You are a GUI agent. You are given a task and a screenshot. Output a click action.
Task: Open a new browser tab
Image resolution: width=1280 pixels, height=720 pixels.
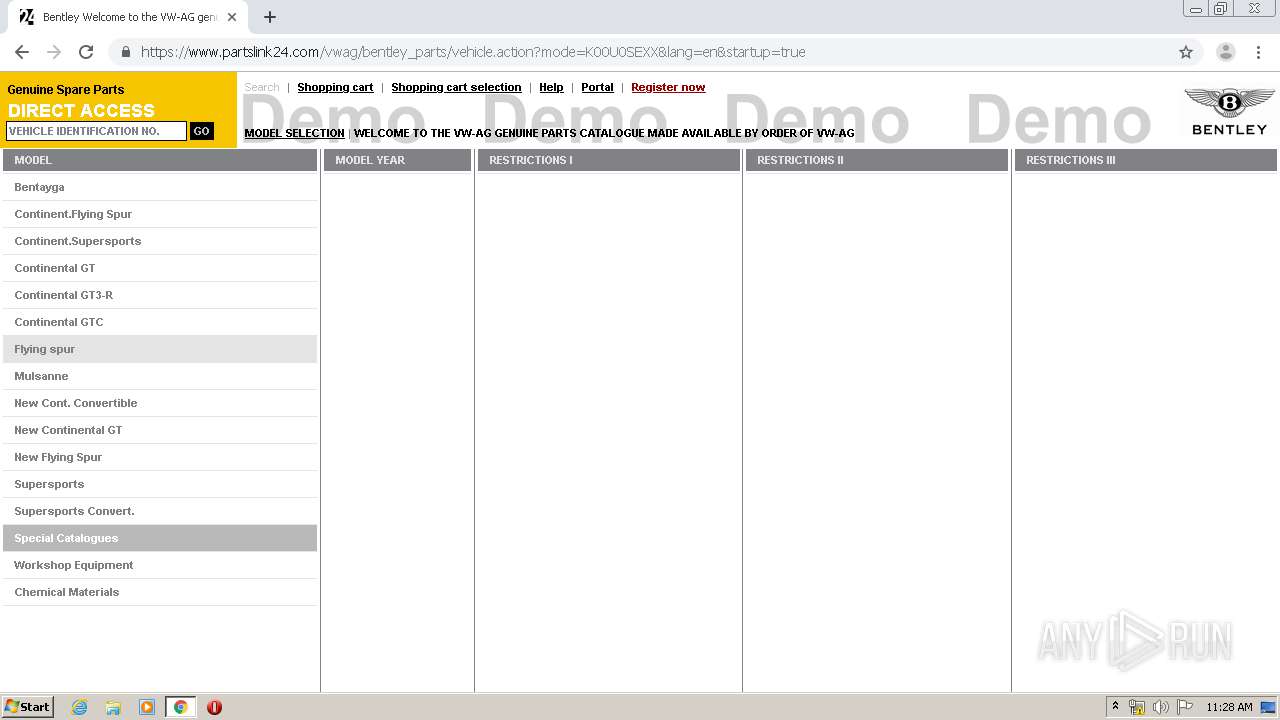point(270,17)
